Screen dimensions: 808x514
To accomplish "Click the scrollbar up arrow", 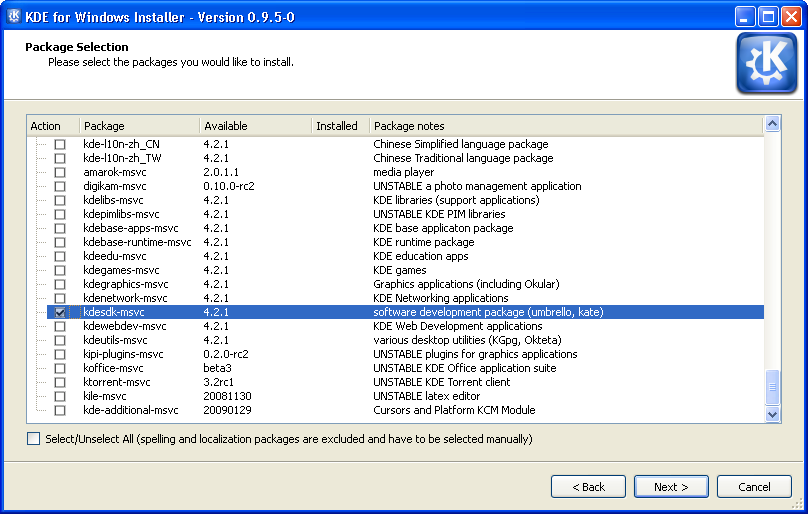I will pos(772,124).
